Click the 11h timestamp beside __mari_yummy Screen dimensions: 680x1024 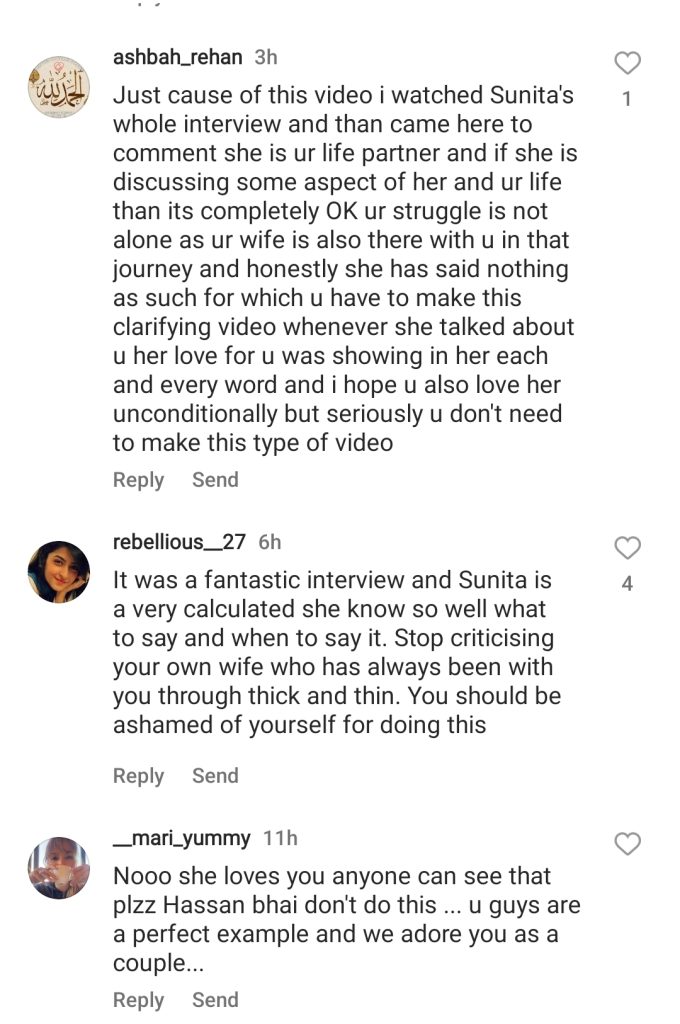(280, 838)
